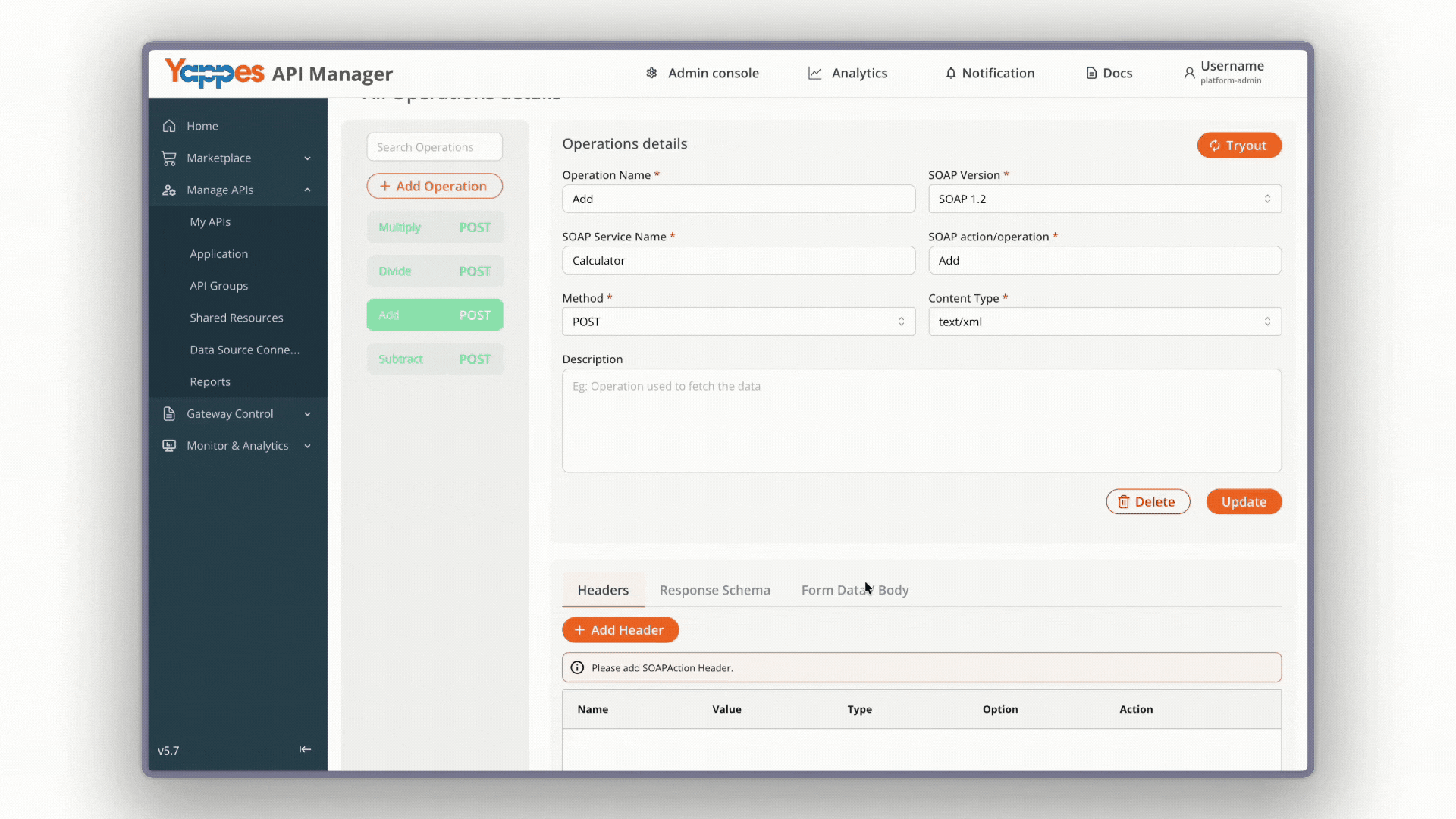The image size is (1456, 819).
Task: Select the Subtract POST operation
Action: pyautogui.click(x=435, y=359)
